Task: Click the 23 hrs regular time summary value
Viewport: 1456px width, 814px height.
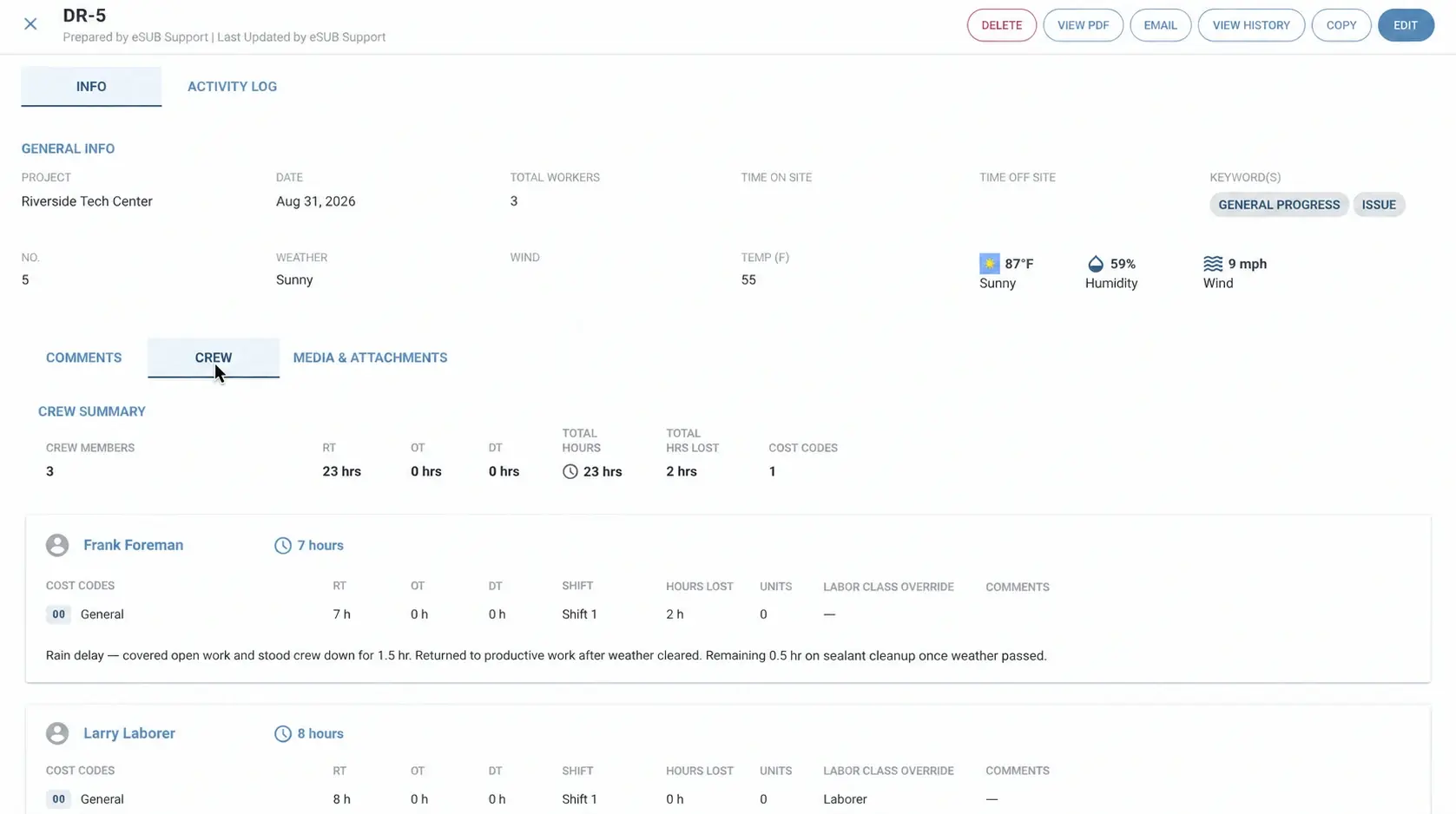Action: click(342, 471)
